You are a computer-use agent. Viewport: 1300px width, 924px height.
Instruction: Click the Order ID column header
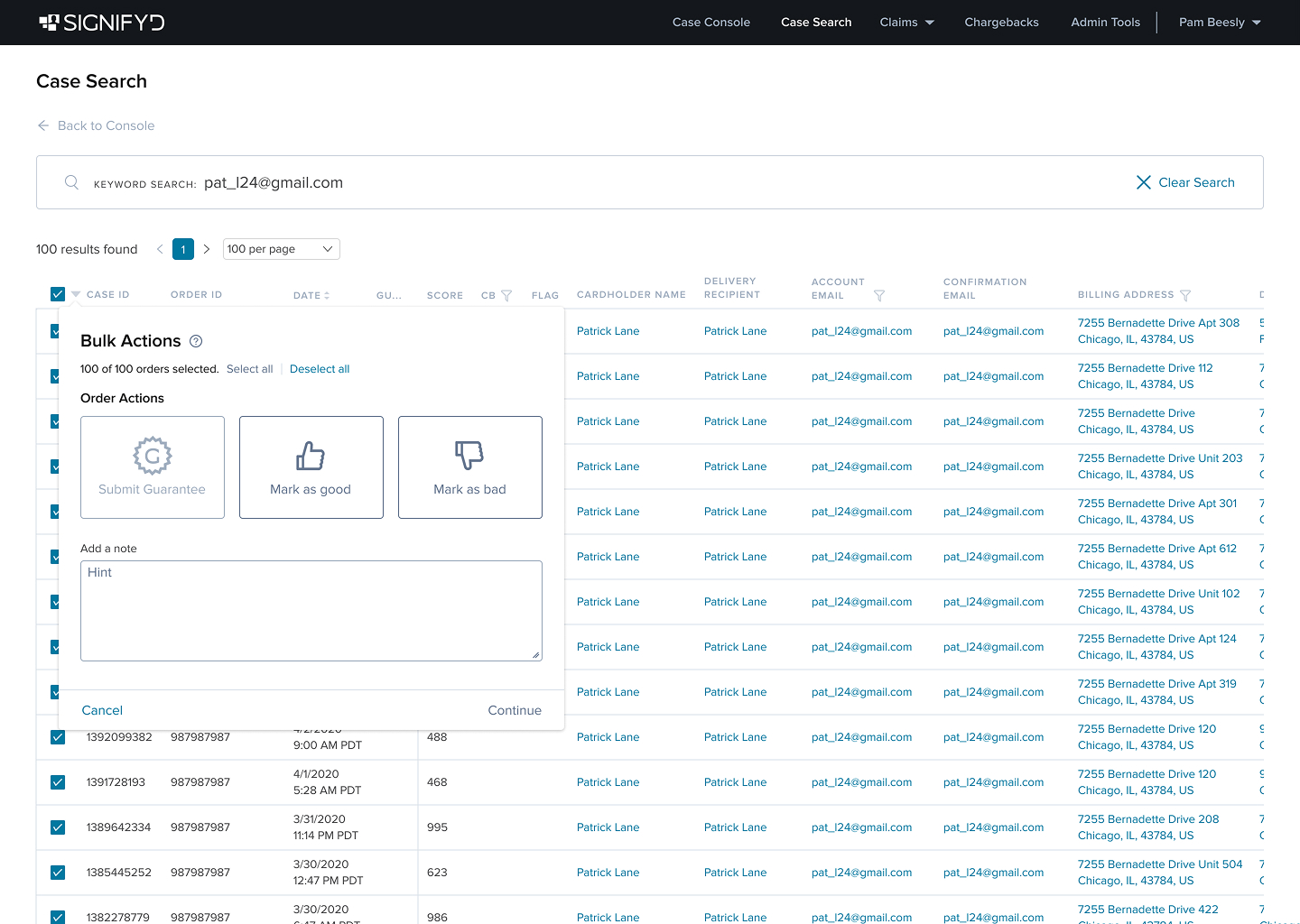196,295
